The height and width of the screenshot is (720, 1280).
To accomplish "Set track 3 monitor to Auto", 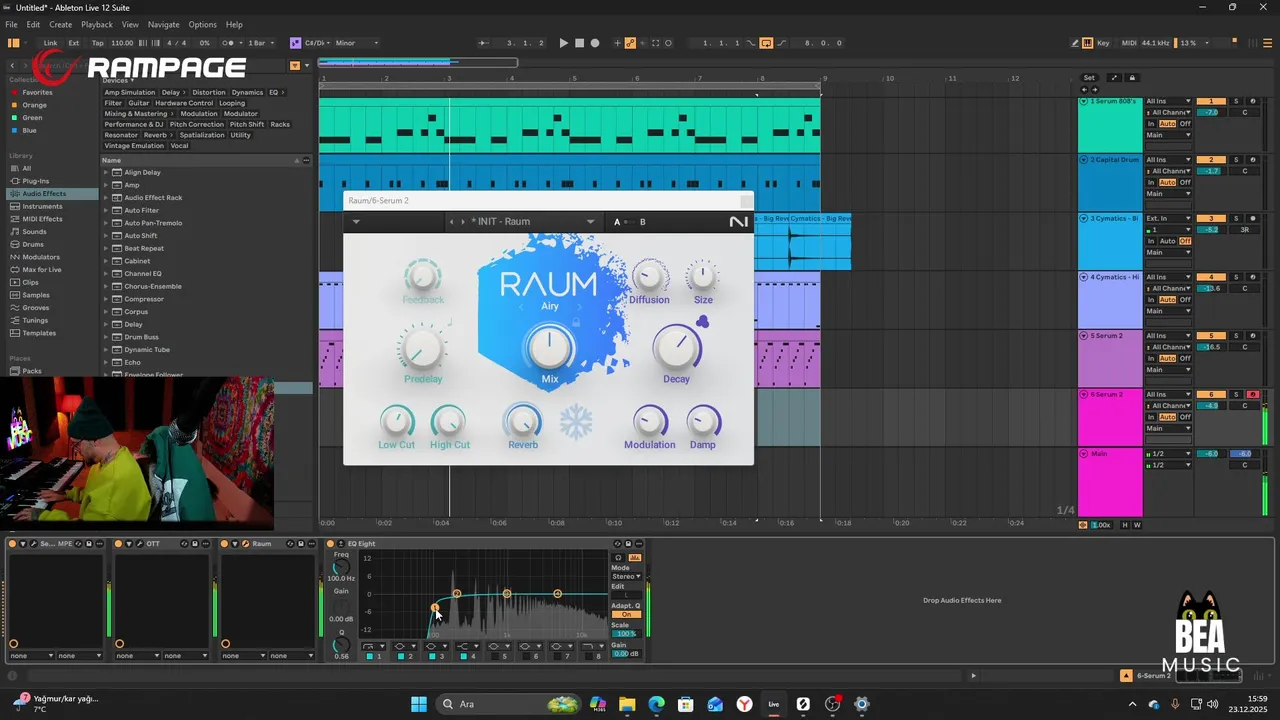I will [1168, 241].
